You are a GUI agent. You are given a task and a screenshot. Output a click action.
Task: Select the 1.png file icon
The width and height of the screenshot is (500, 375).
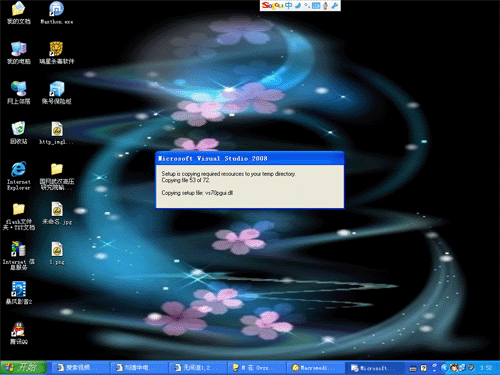pos(57,253)
